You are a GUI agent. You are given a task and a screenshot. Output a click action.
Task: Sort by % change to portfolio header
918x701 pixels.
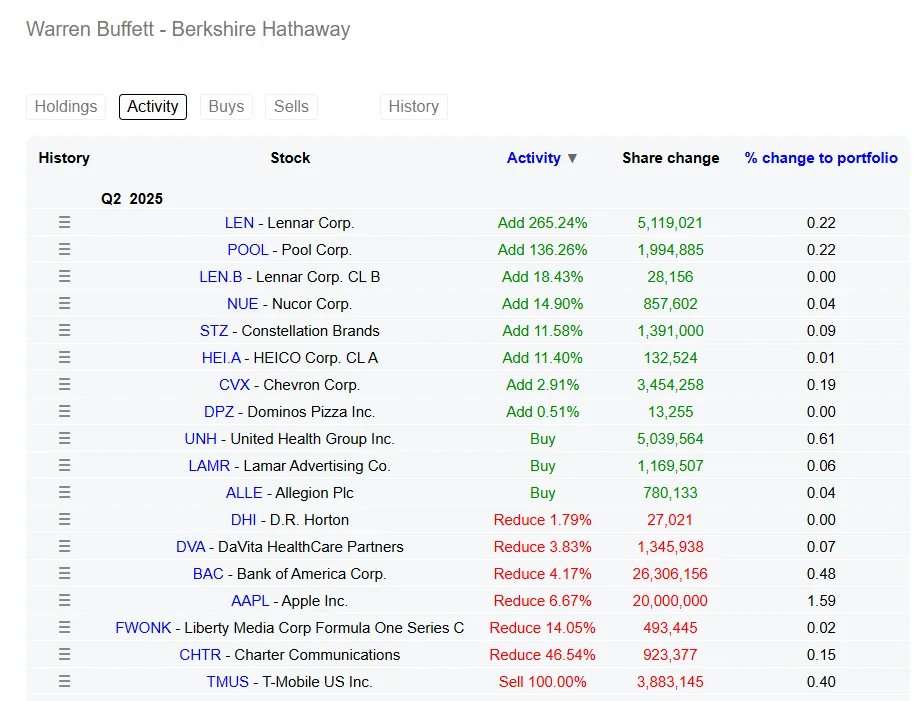[x=821, y=158]
